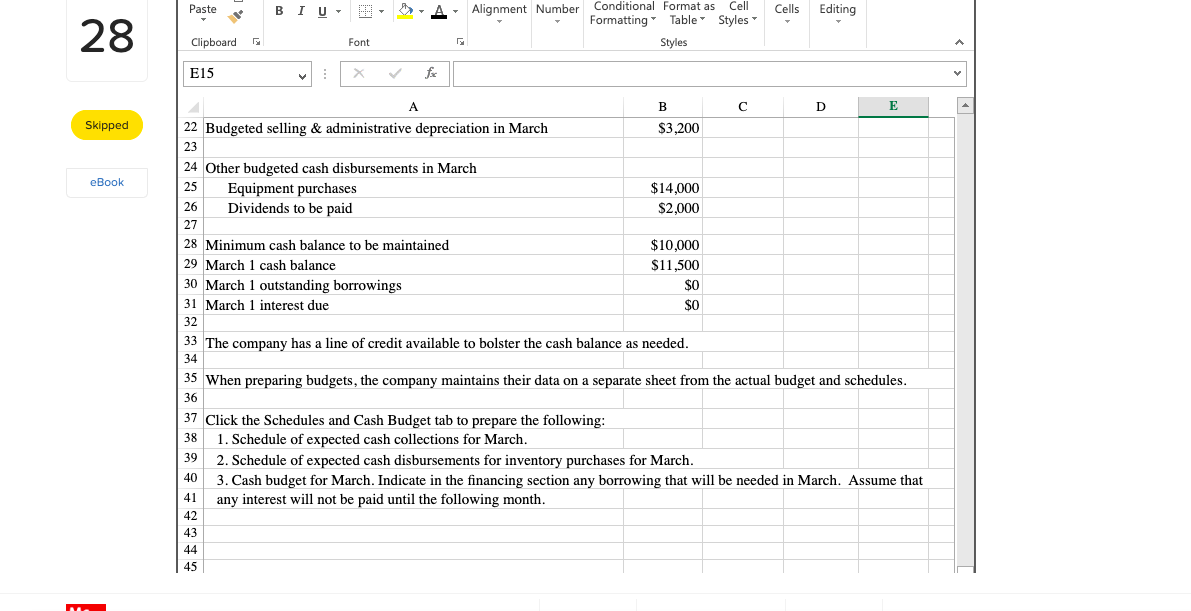Collapse the ribbon with the chevron

click(958, 42)
